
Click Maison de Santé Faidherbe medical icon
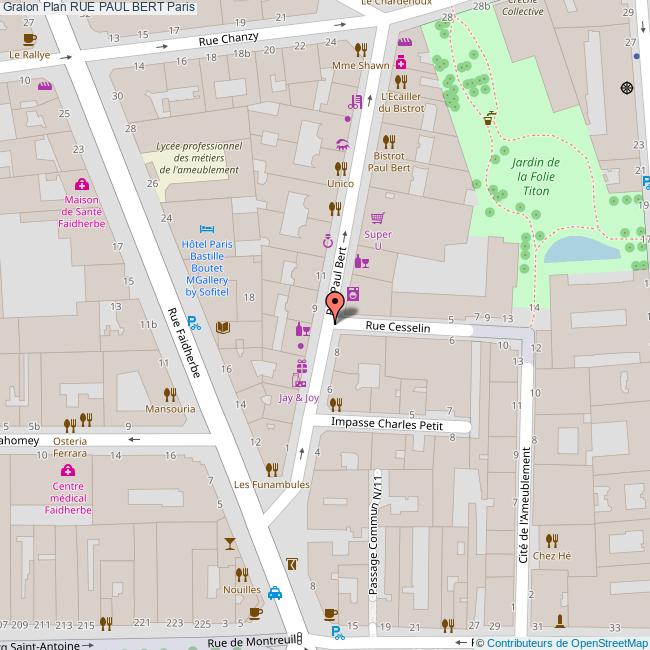coord(82,184)
